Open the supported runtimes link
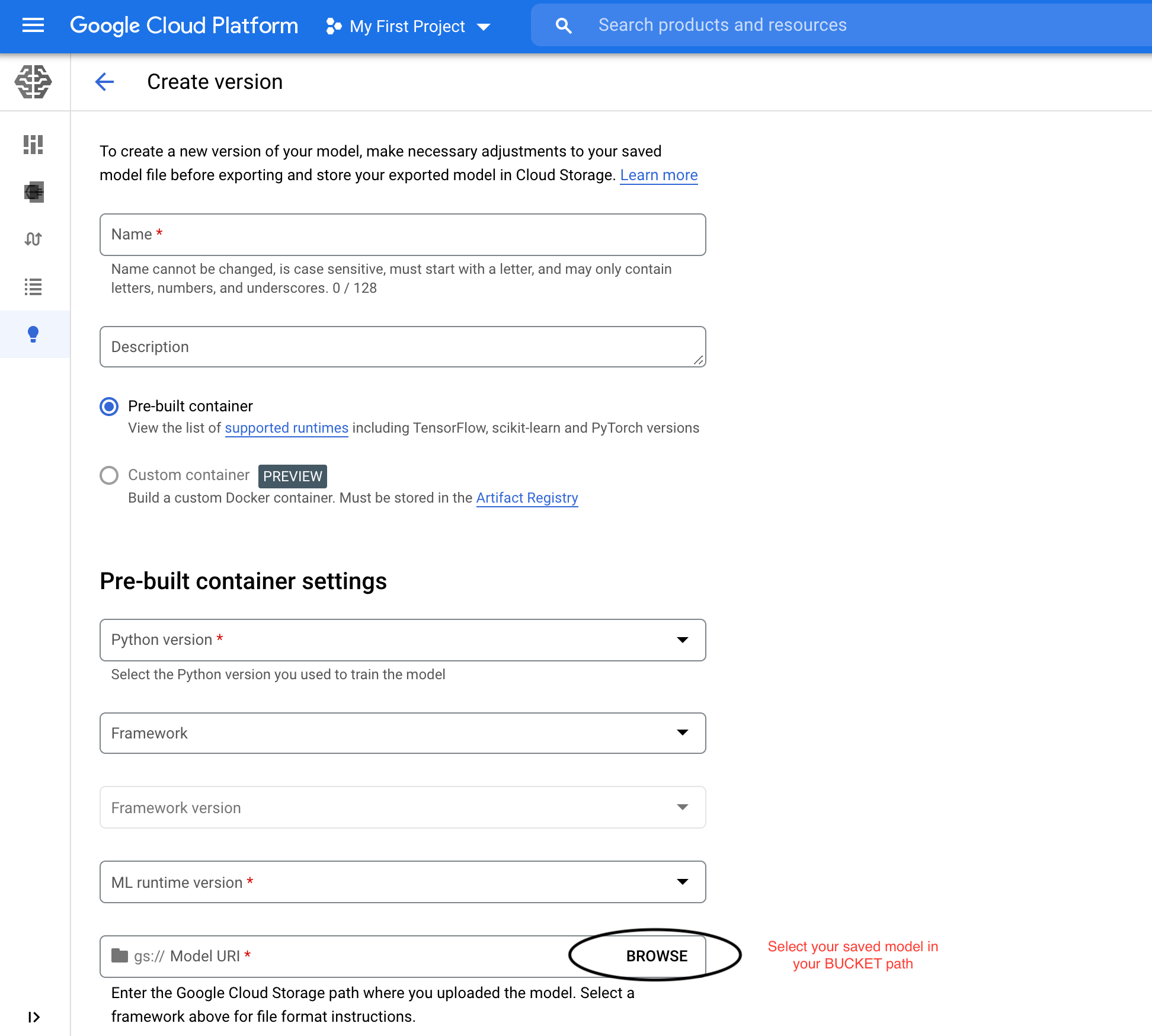The image size is (1152, 1036). 286,428
